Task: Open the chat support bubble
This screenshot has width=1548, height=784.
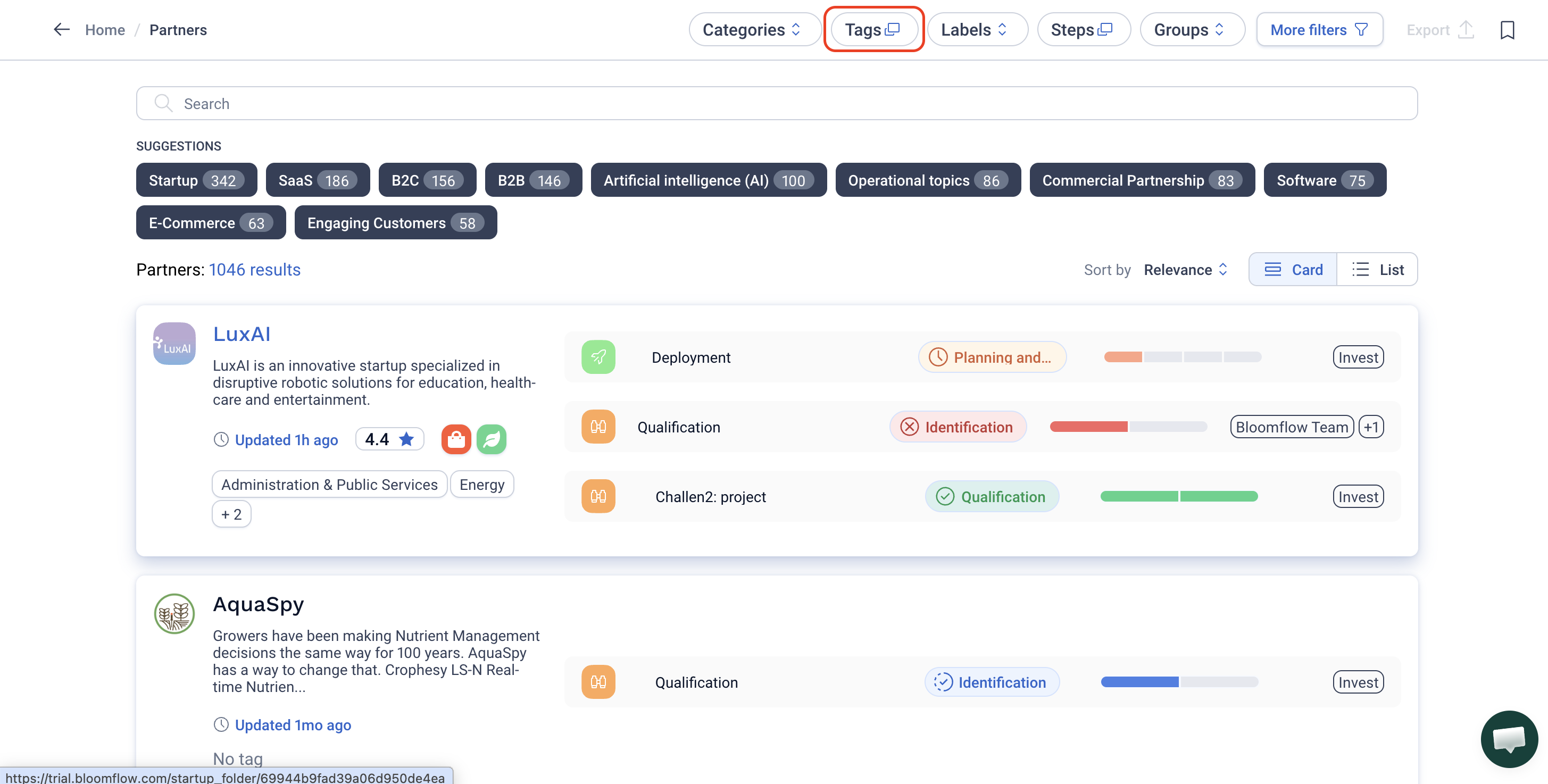Action: point(1509,738)
